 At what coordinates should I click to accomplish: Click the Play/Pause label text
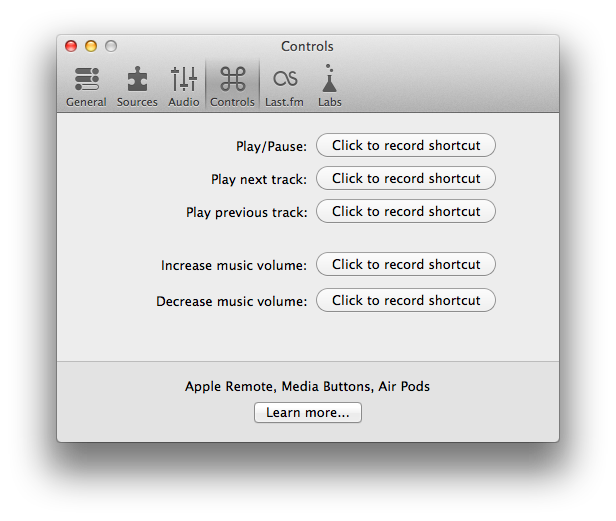[x=271, y=147]
